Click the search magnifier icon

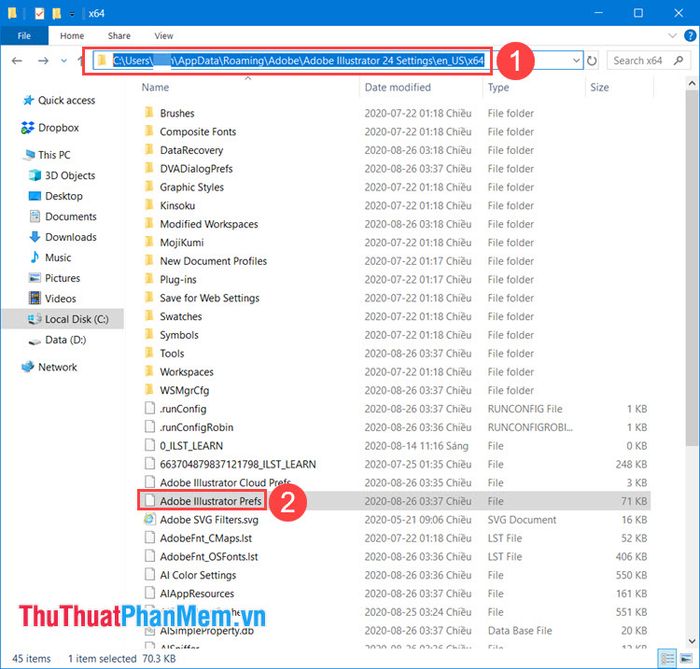tap(678, 60)
